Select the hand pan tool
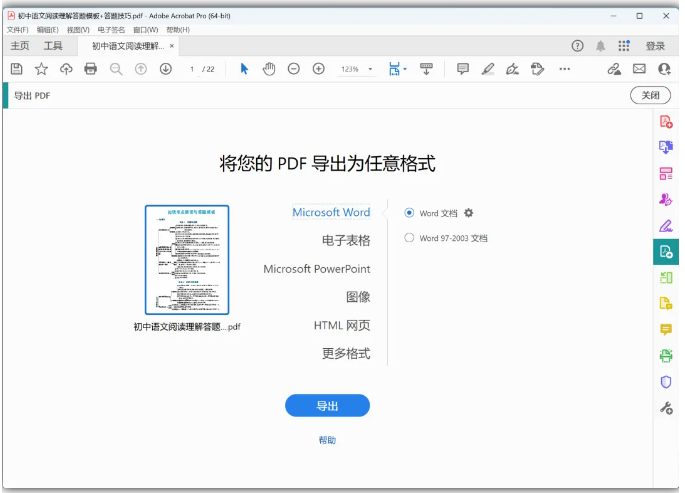This screenshot has width=685, height=493. [x=269, y=69]
